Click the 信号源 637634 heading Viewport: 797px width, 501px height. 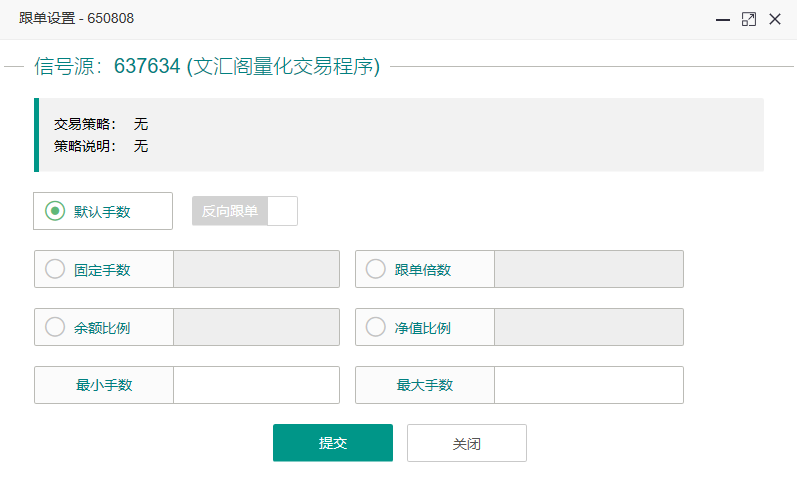coord(207,67)
